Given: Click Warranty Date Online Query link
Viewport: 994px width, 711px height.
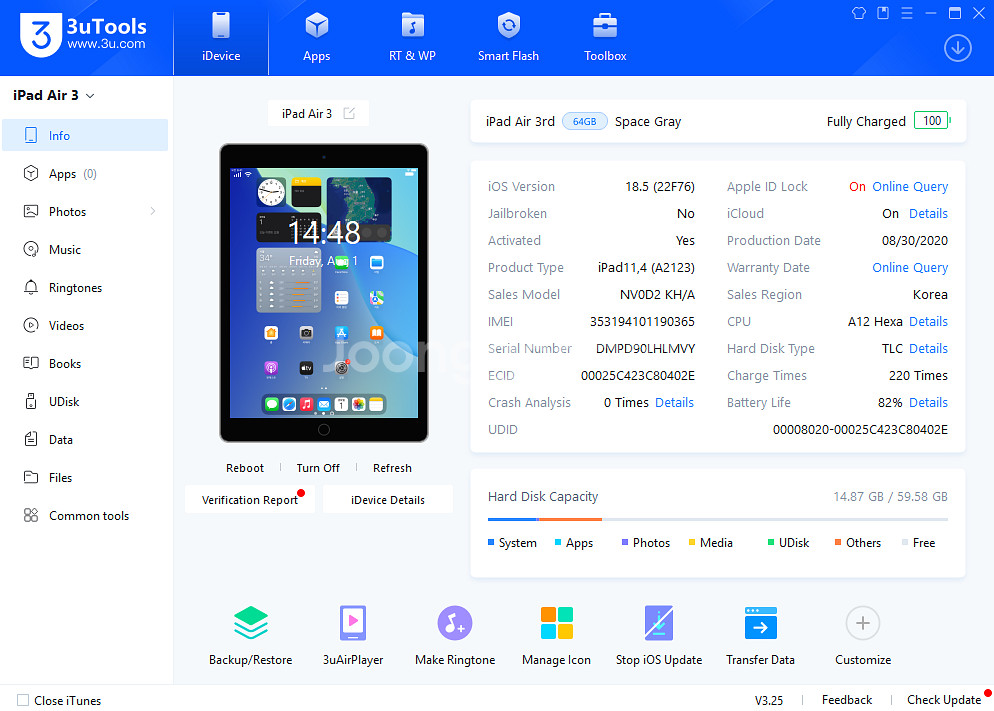Looking at the screenshot, I should (x=910, y=267).
